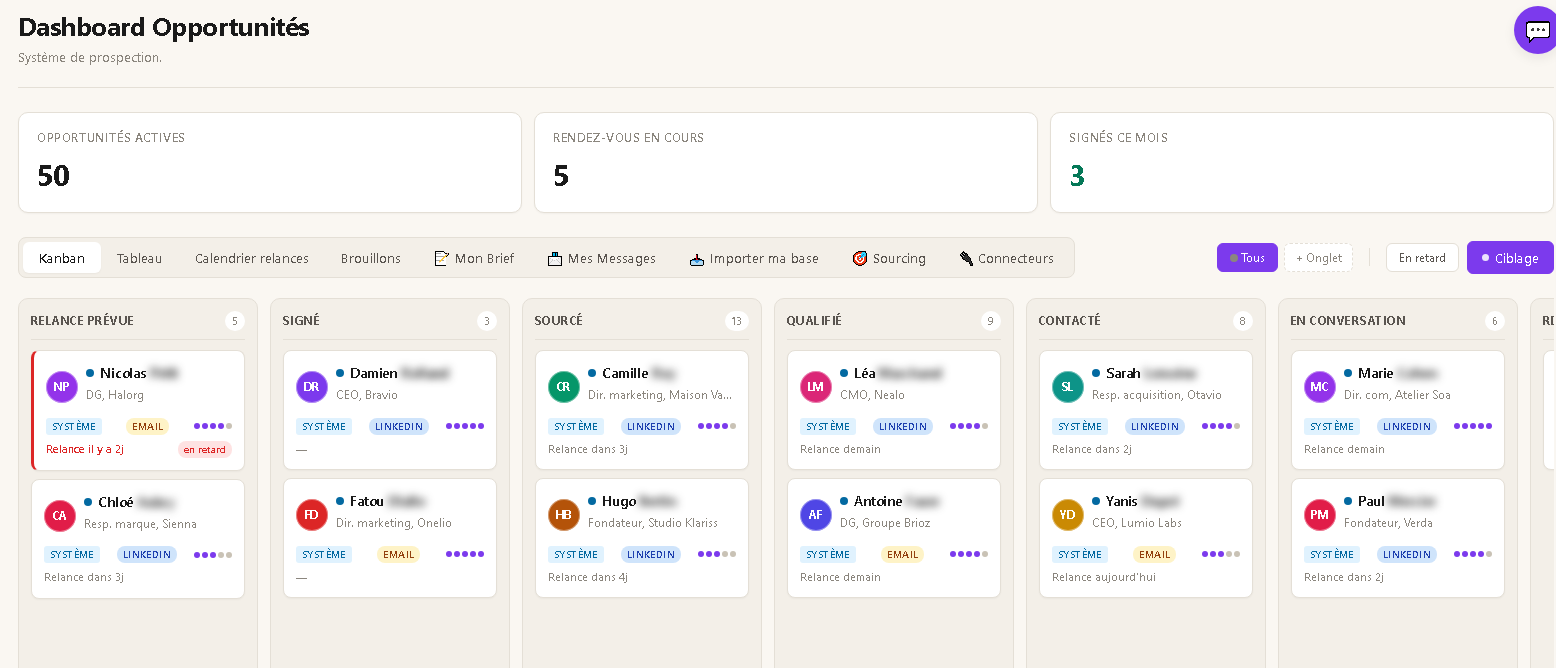Click the Ciblage button

click(1510, 258)
